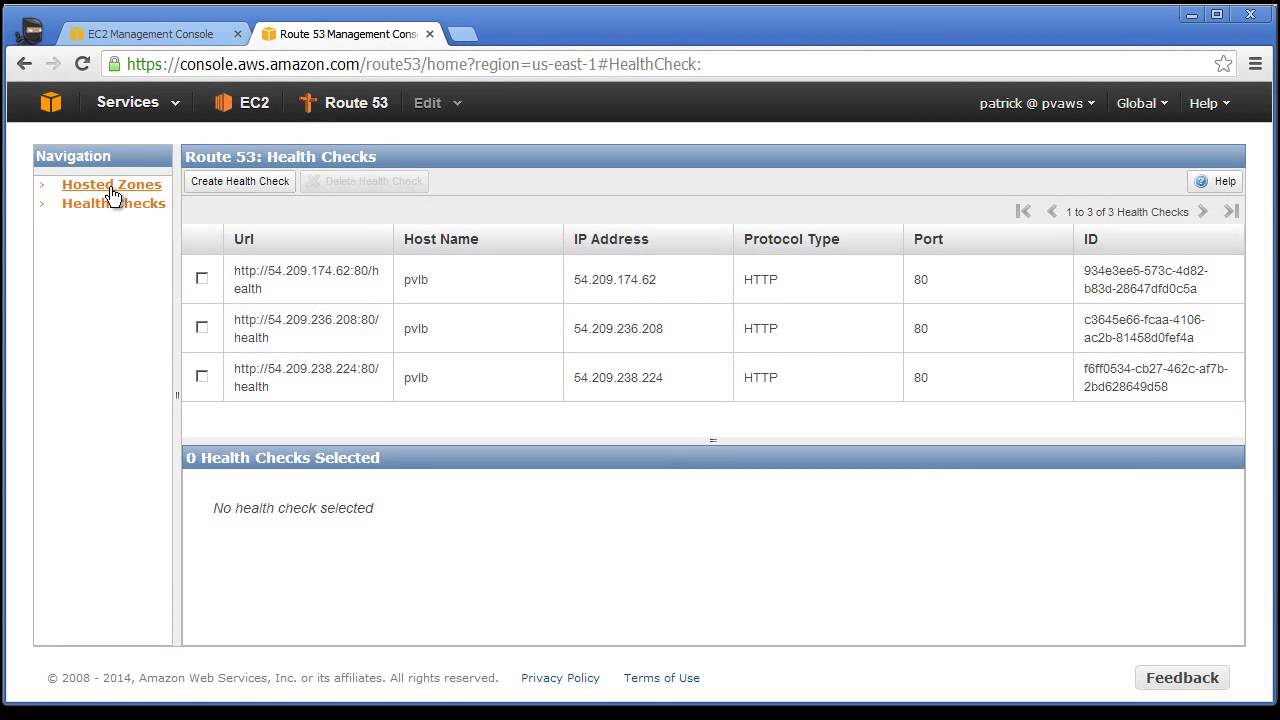
Task: Close the Route 53 Management Console tab
Action: tap(431, 33)
